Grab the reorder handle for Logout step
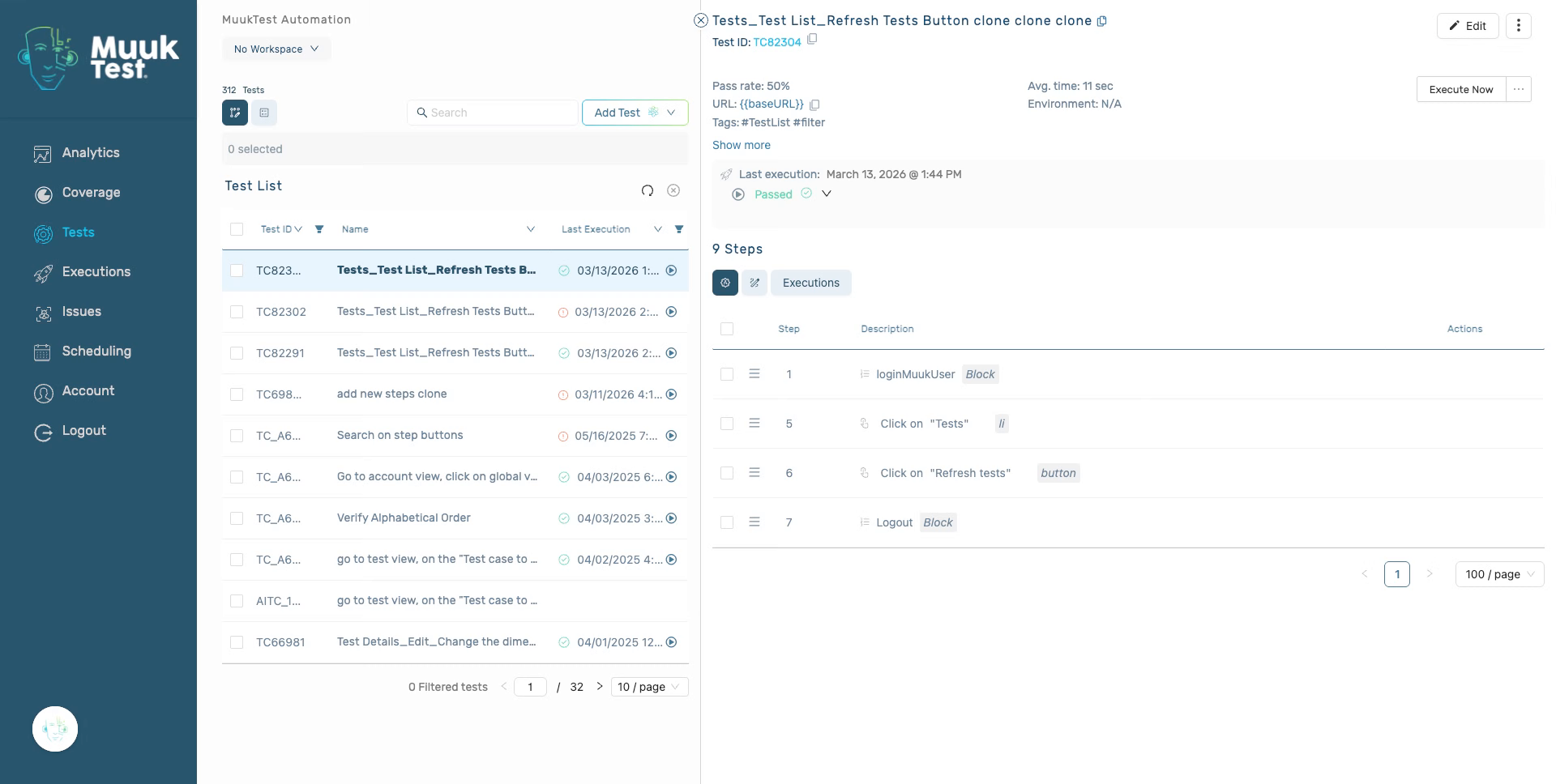The image size is (1556, 784). click(x=754, y=522)
